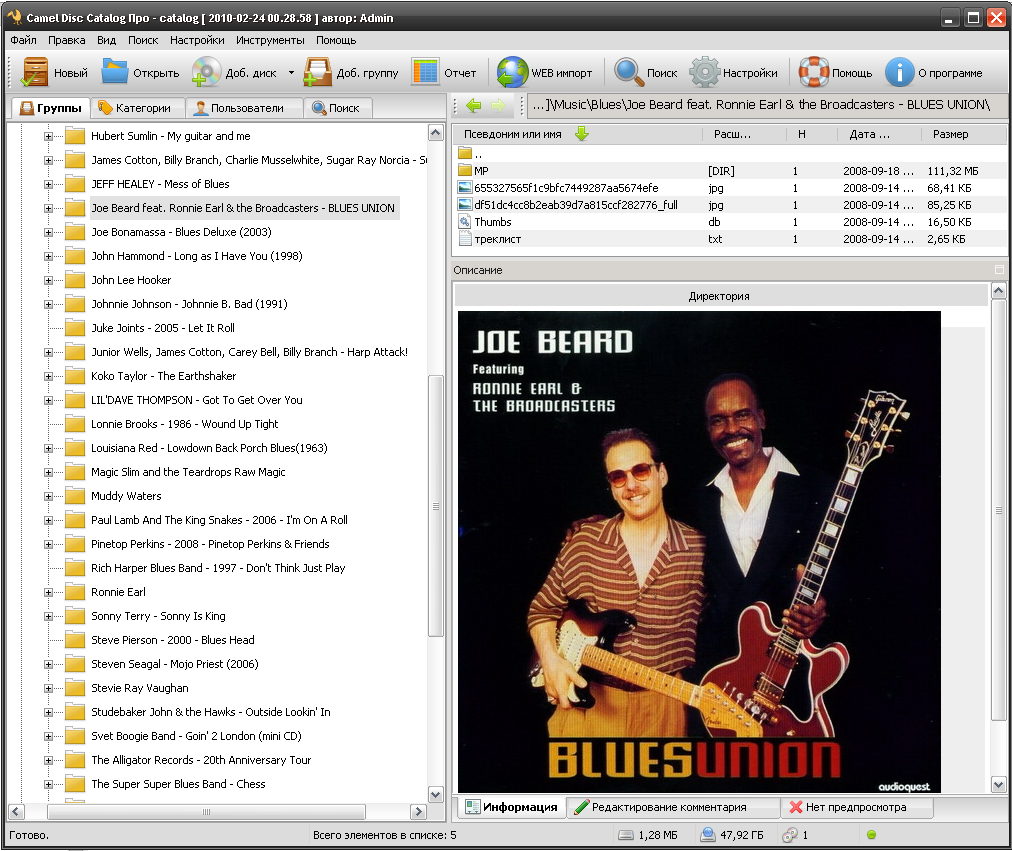This screenshot has width=1012, height=851.
Task: Select file df51dc4cc8b2eab39d7a815ccf282776_full
Action: (x=576, y=205)
